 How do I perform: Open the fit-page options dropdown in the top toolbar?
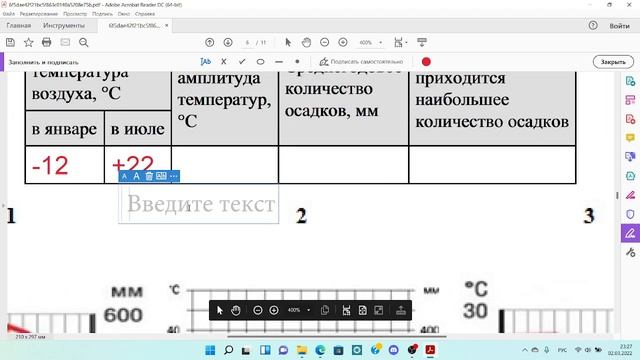pos(400,42)
